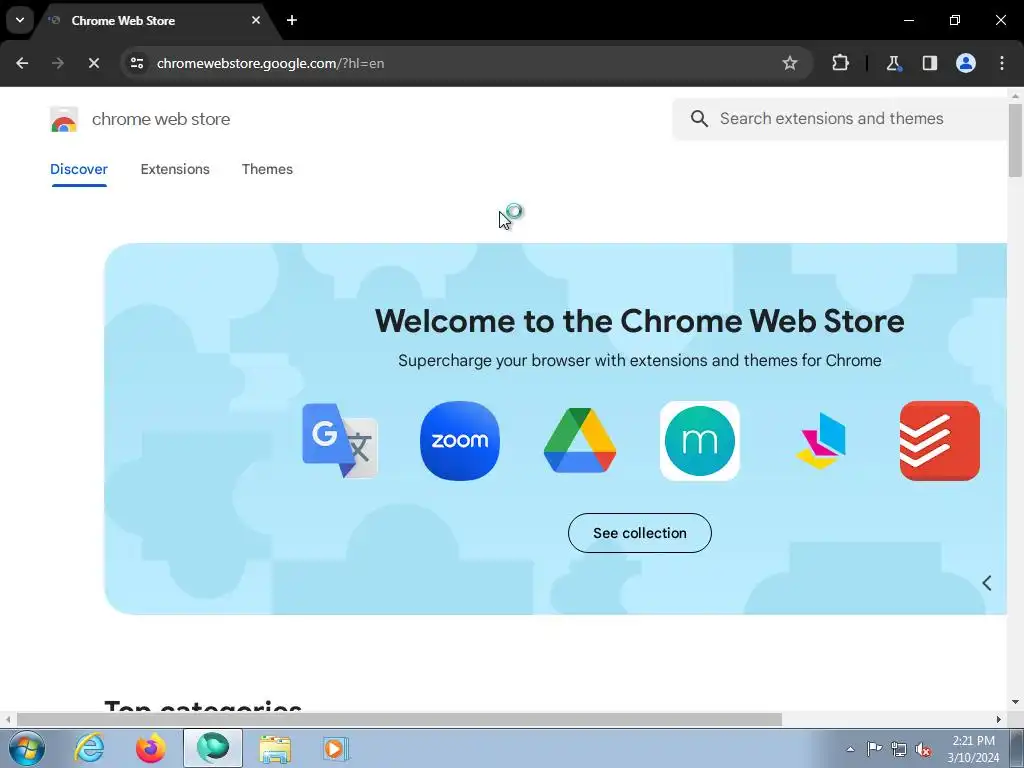Click the Chrome Web Store logo
The height and width of the screenshot is (768, 1024).
(64, 120)
